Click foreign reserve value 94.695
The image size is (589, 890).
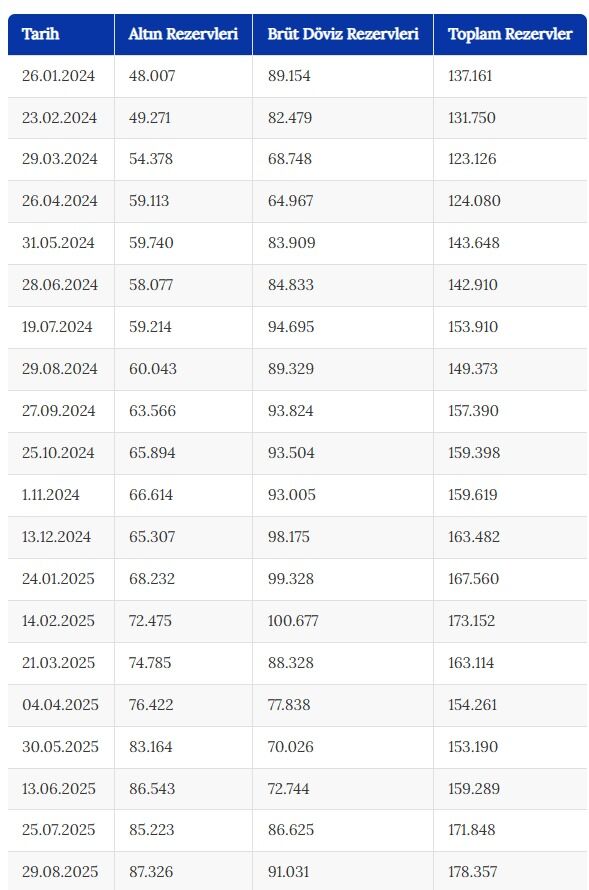(291, 327)
